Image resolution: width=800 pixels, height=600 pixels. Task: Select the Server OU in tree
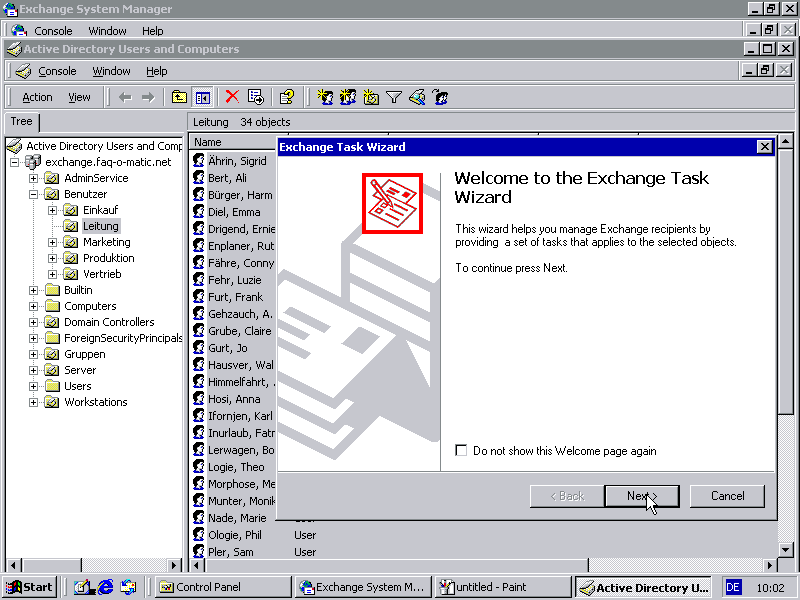[80, 370]
